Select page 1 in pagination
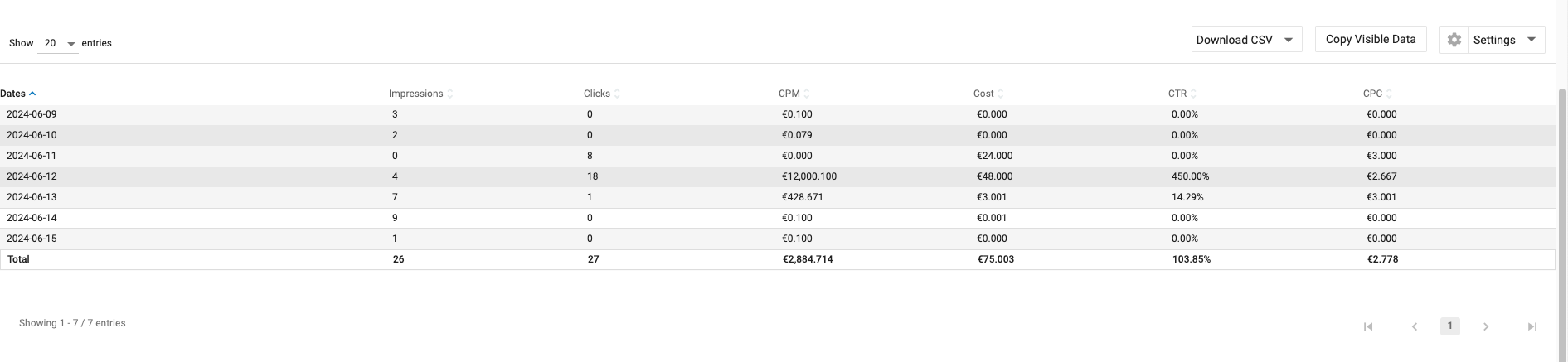Screen dimensions: 1568x362 1449,326
